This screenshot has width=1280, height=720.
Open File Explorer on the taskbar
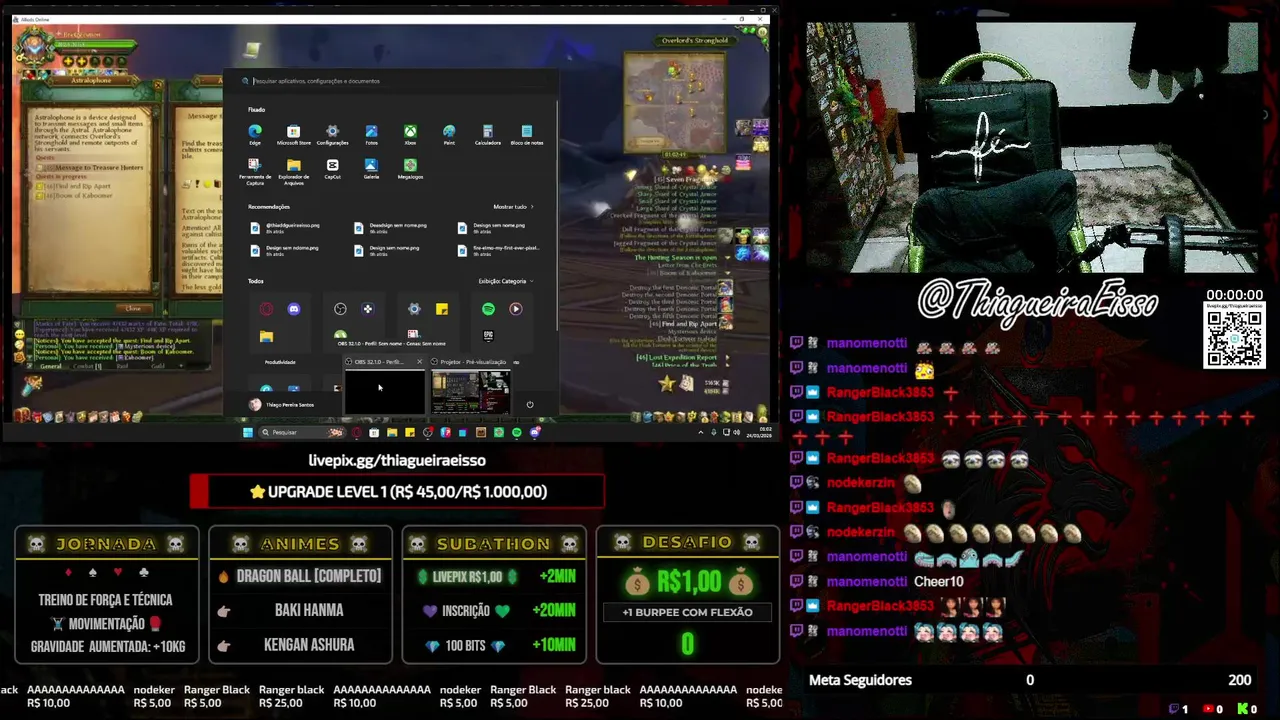[x=392, y=432]
